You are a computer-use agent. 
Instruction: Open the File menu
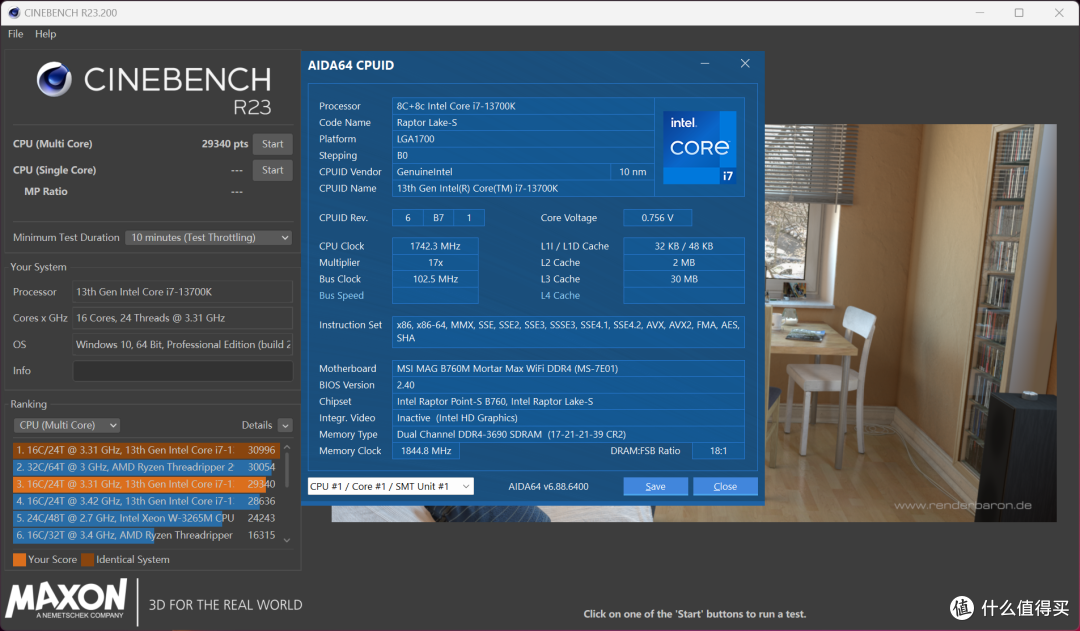coord(15,34)
